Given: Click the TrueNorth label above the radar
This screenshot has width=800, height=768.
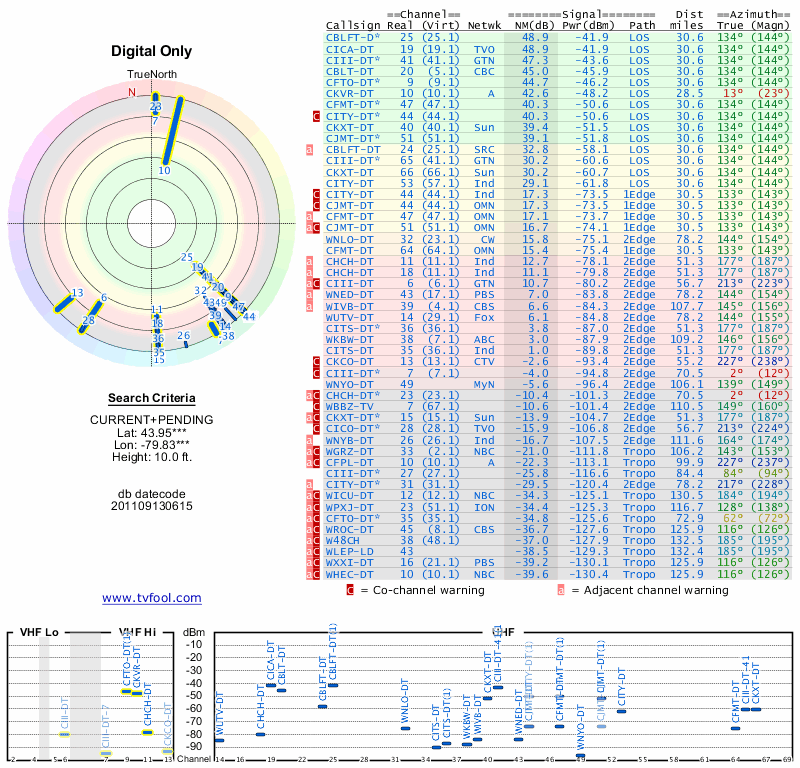Looking at the screenshot, I should 152,75.
